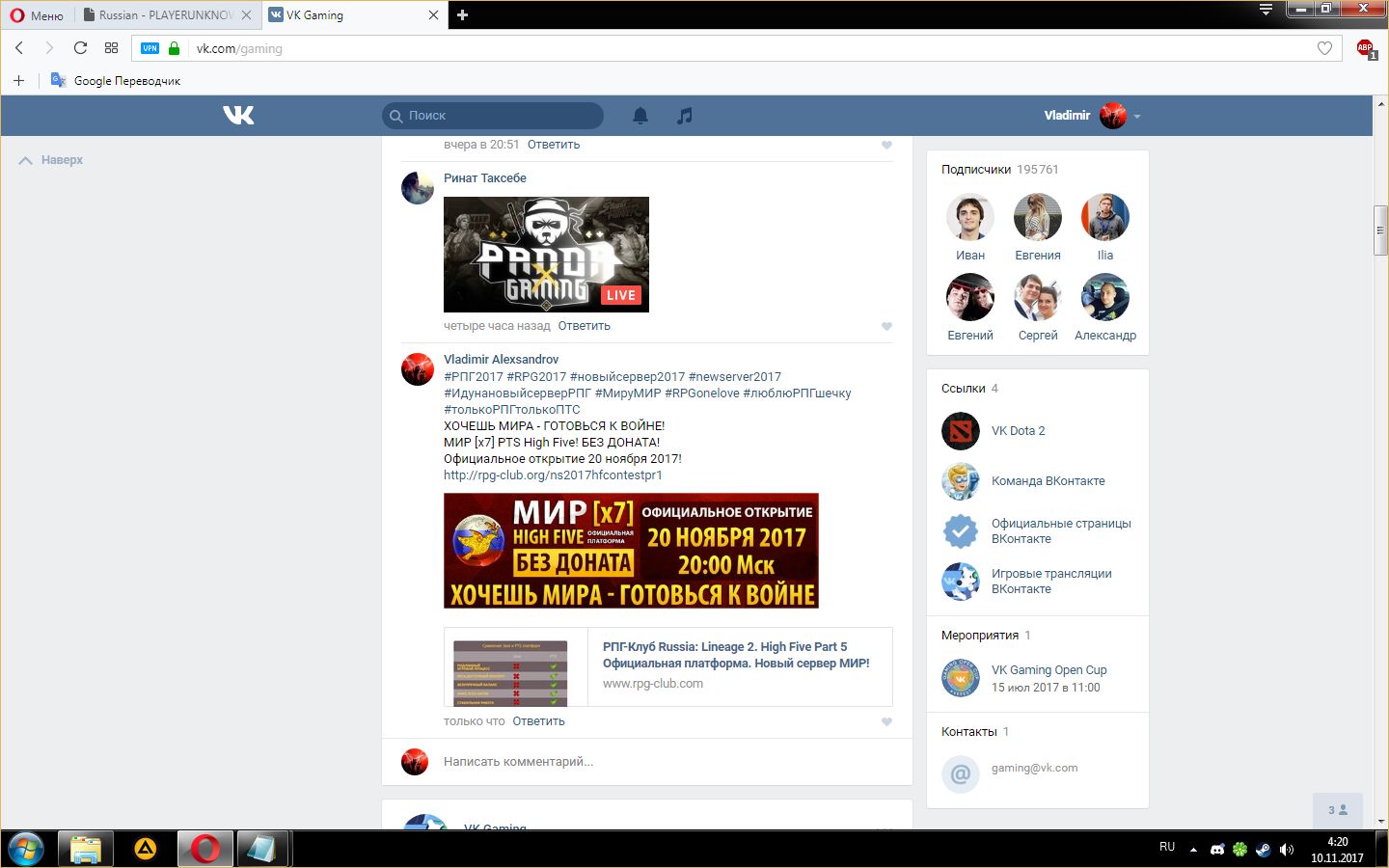
Task: Open VK Dota 2 link icon
Action: click(x=960, y=431)
